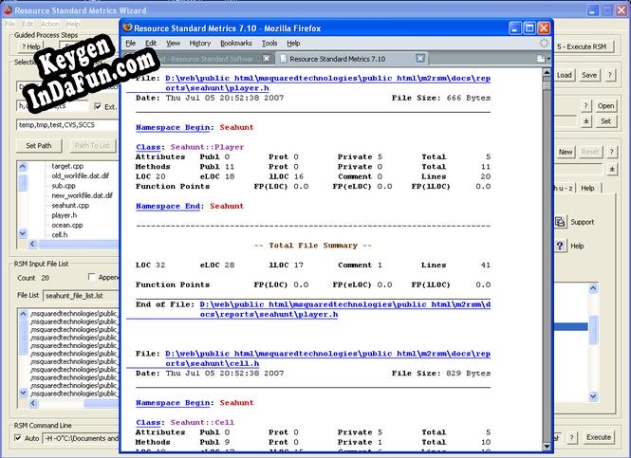Open the View menu in Firefox
The height and width of the screenshot is (458, 631).
pyautogui.click(x=173, y=43)
